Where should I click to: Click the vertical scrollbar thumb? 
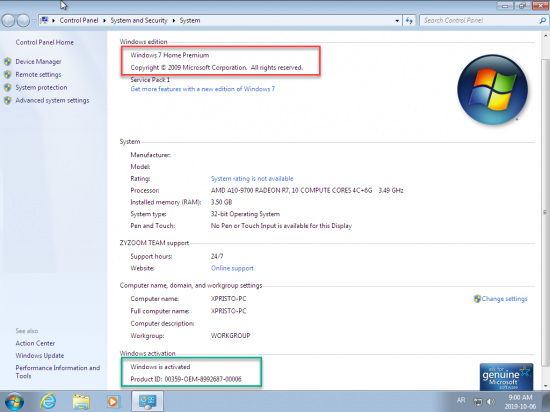[545, 212]
